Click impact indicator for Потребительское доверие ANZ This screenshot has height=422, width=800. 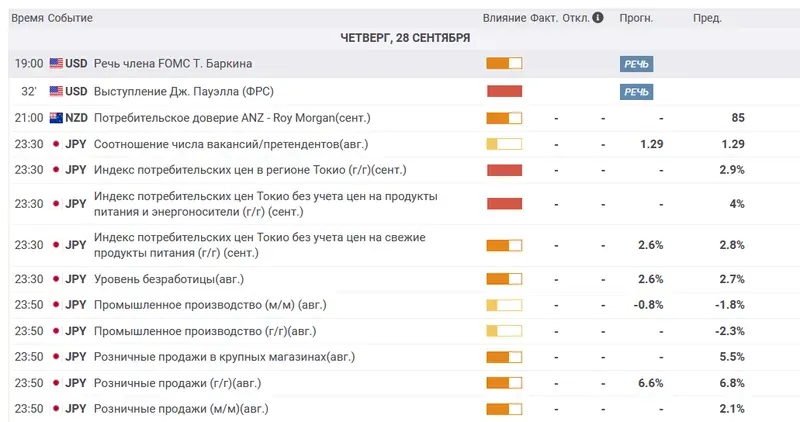(x=504, y=118)
